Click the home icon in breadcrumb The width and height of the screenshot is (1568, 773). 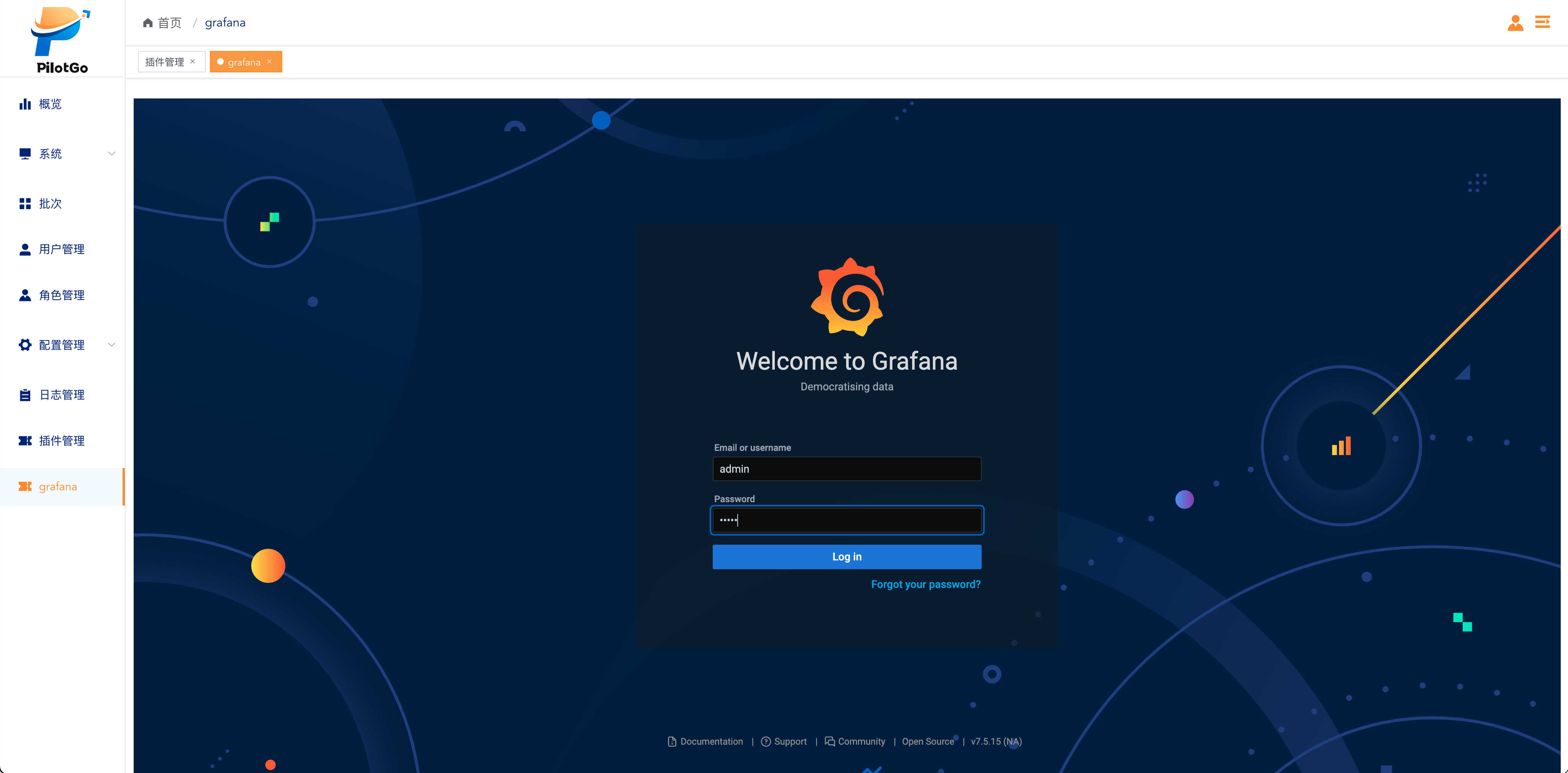tap(148, 23)
